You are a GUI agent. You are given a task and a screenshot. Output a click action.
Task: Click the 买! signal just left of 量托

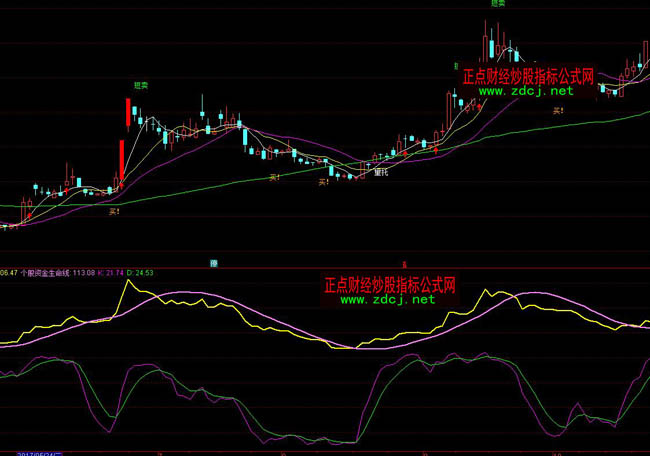pyautogui.click(x=324, y=182)
